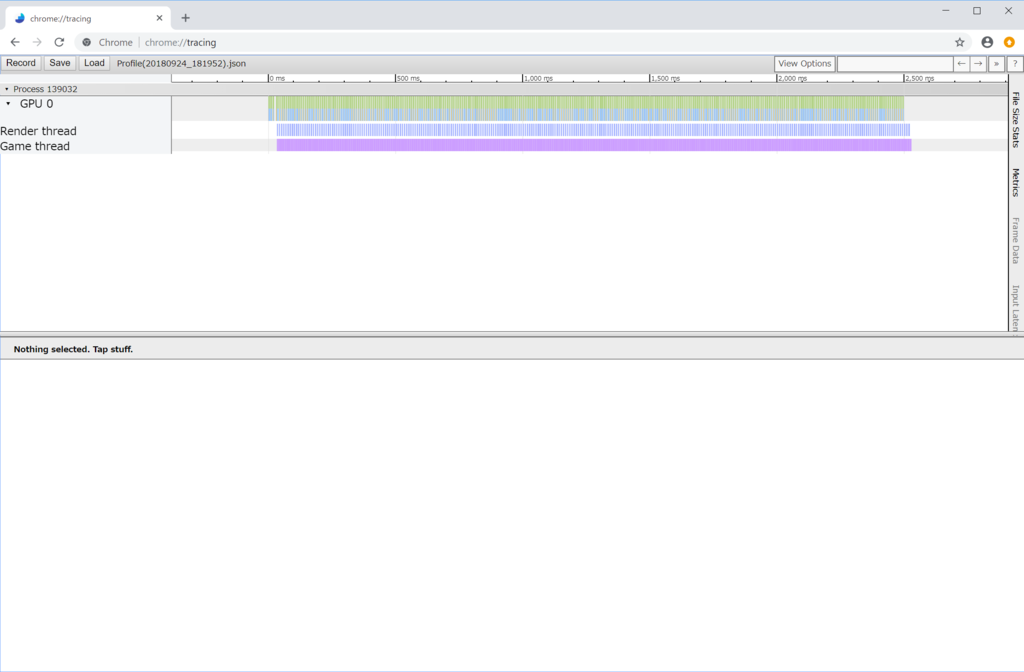Image resolution: width=1024 pixels, height=672 pixels.
Task: Click the Save button
Action: pos(59,63)
